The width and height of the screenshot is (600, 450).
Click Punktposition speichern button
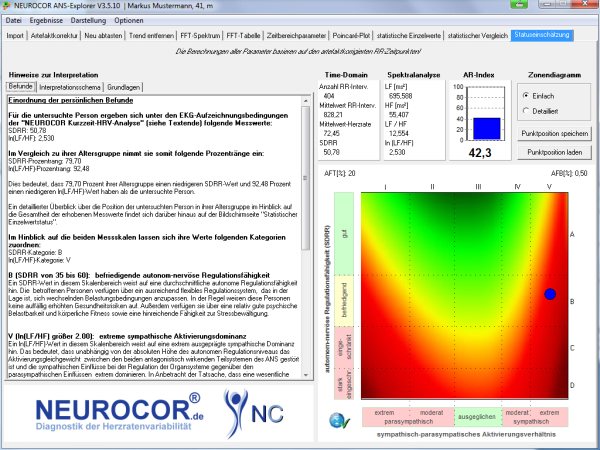554,134
